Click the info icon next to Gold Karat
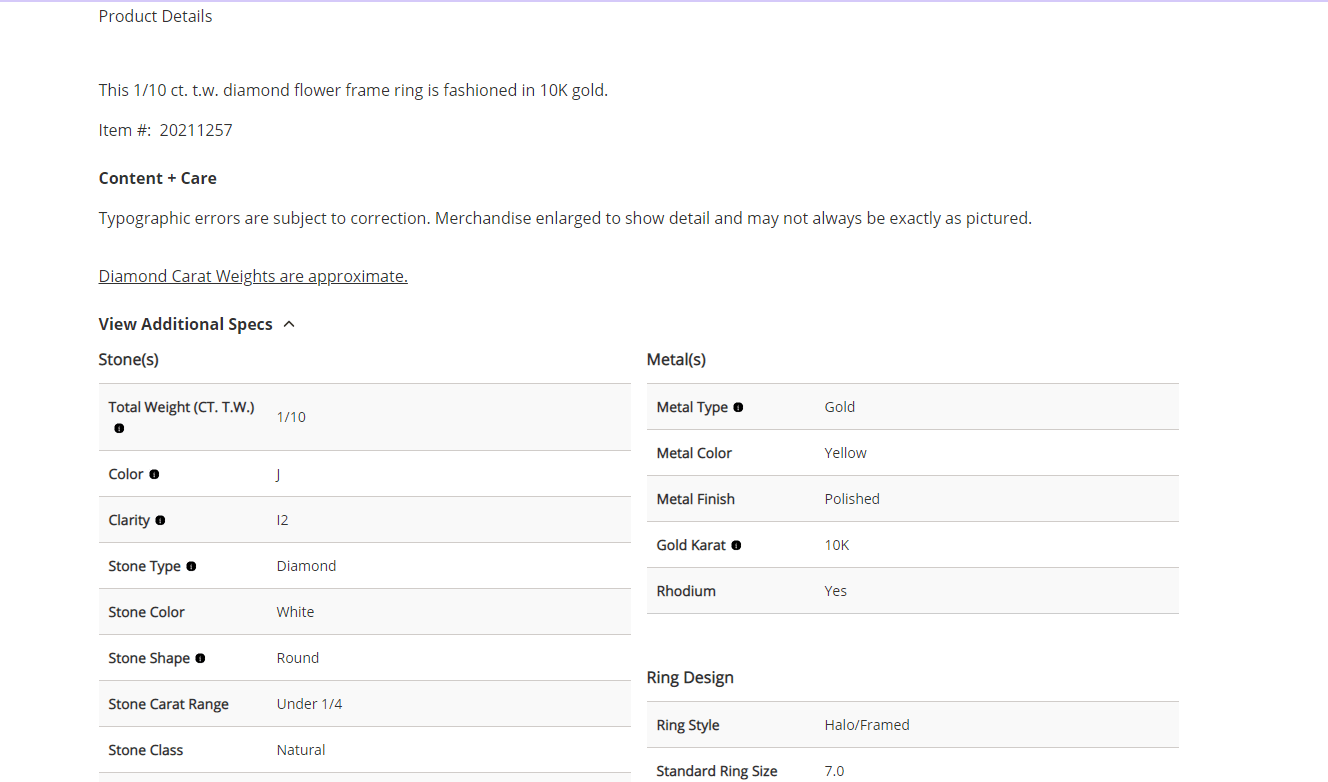 (736, 545)
